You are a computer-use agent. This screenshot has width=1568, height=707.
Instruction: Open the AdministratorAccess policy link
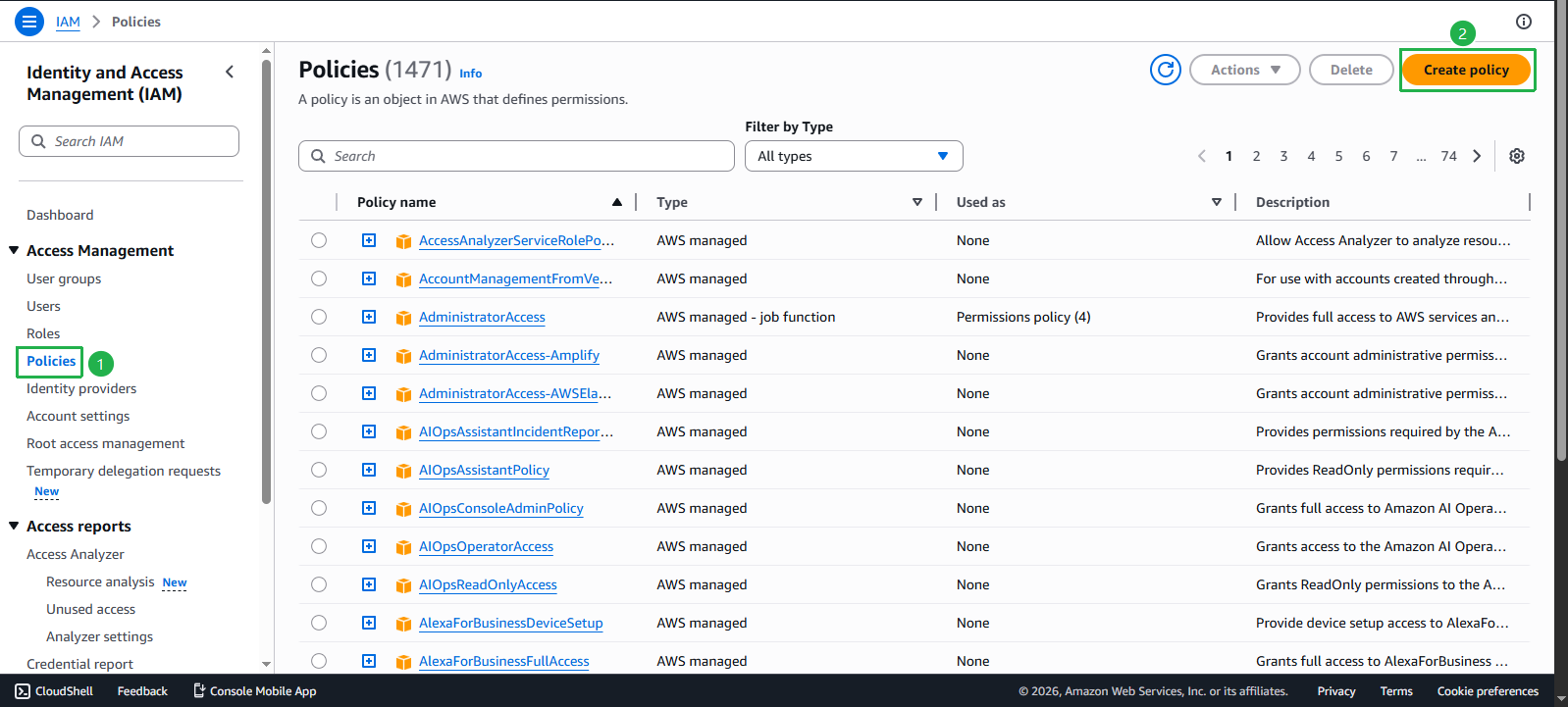pyautogui.click(x=482, y=317)
